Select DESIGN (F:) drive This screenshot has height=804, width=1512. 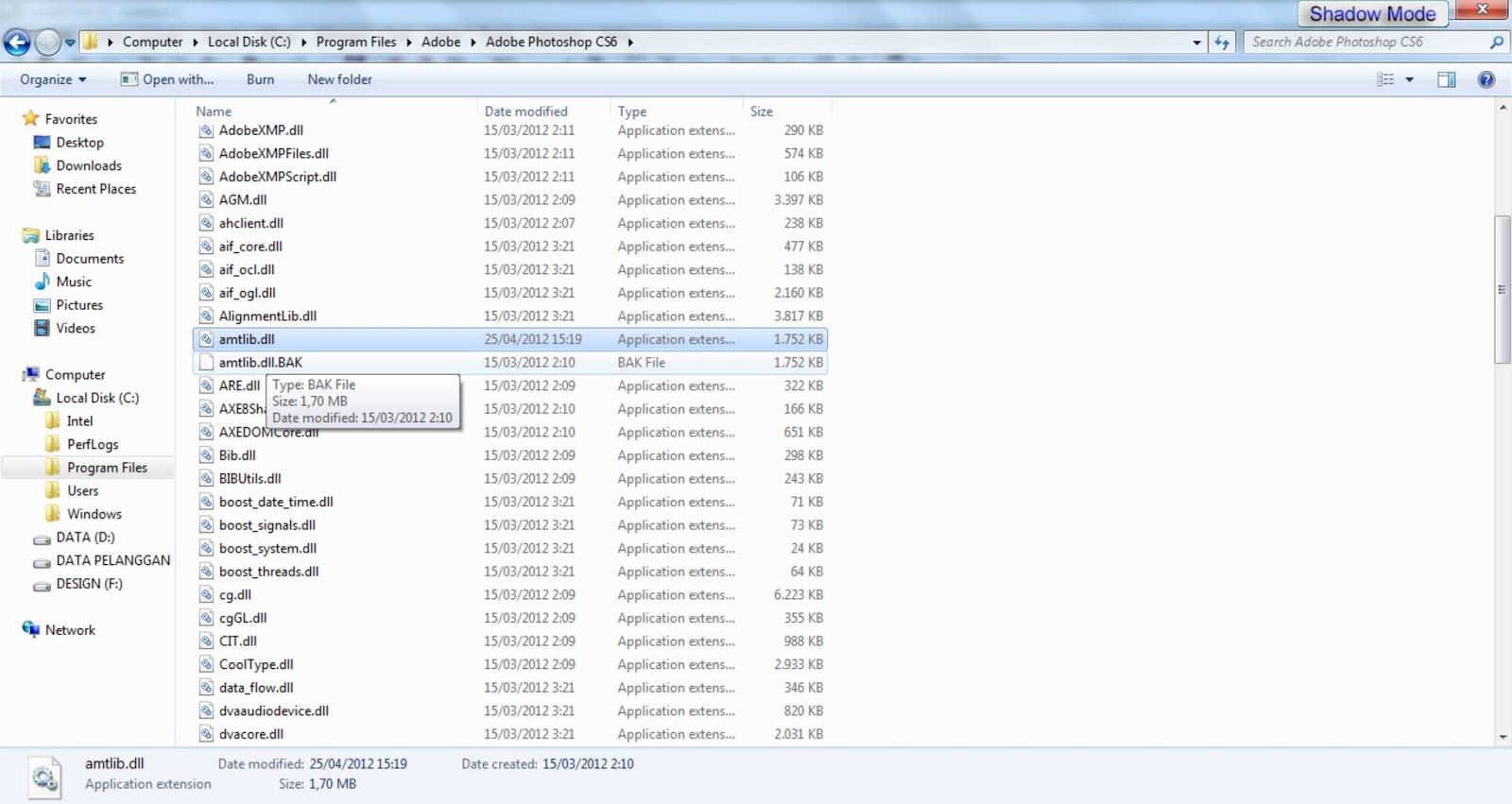89,584
